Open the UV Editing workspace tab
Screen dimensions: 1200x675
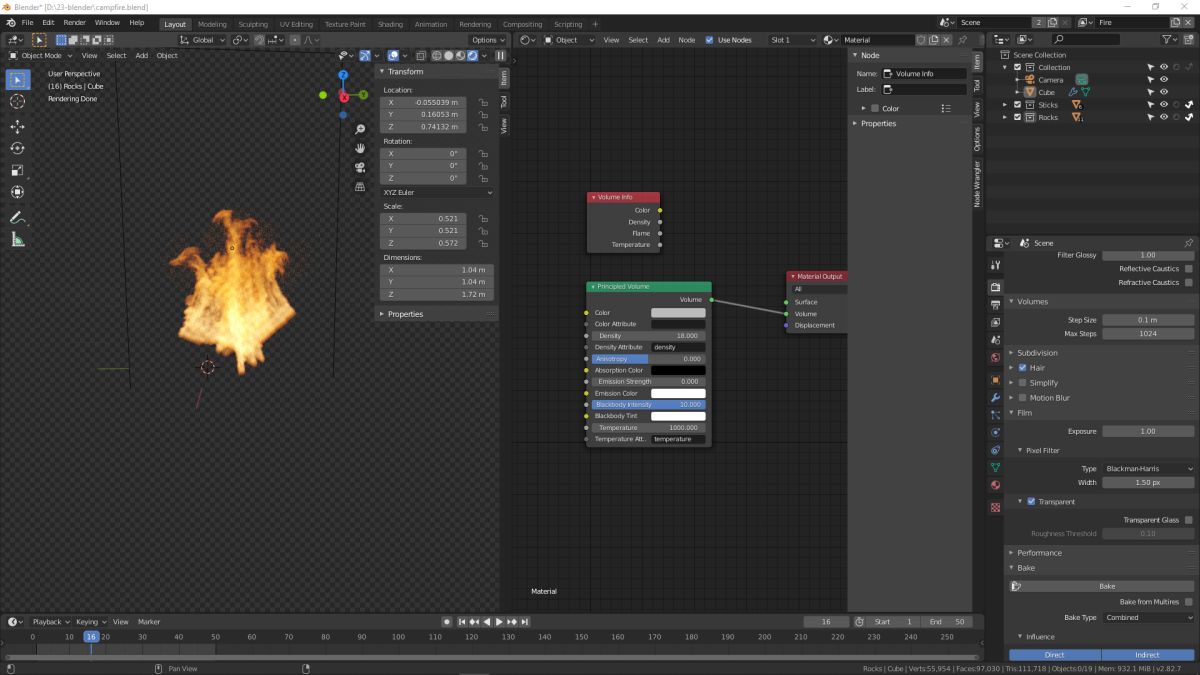tap(296, 24)
